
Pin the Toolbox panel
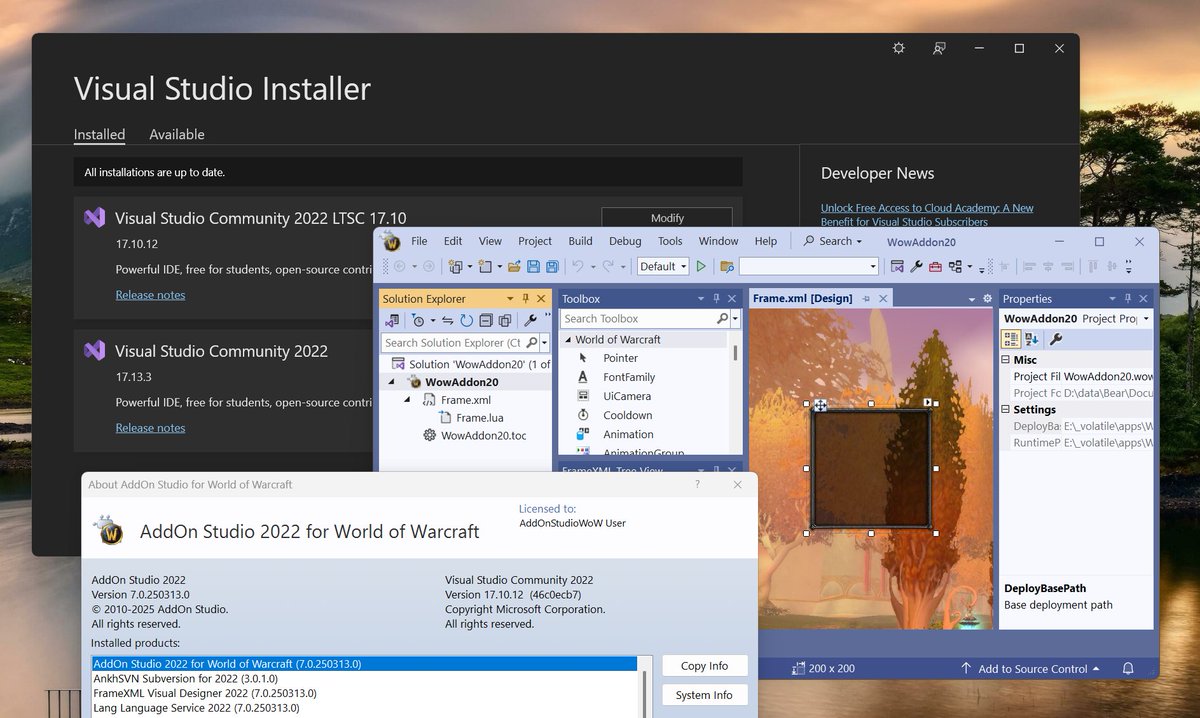click(716, 298)
